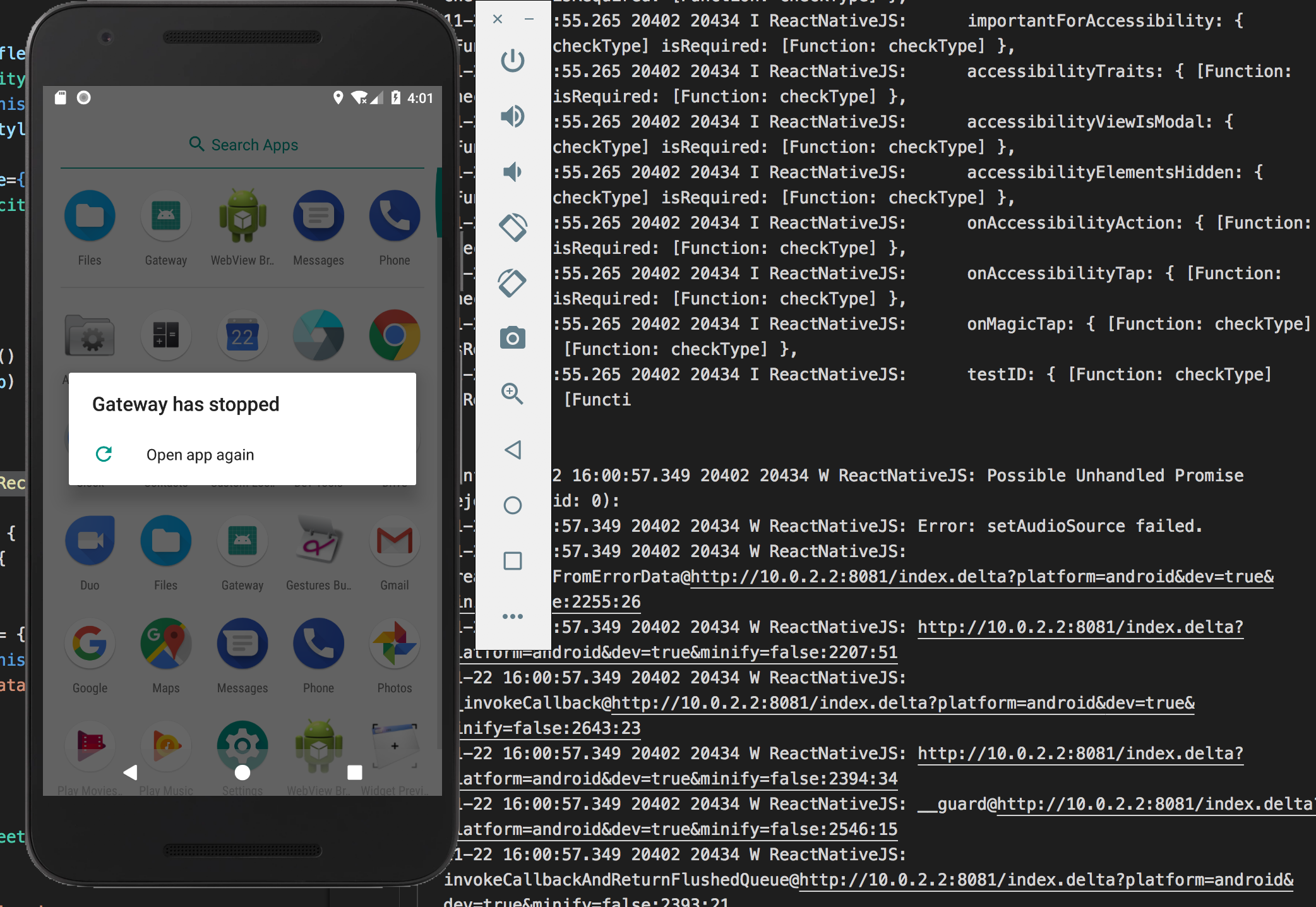Tap the Search Apps field

tap(242, 145)
